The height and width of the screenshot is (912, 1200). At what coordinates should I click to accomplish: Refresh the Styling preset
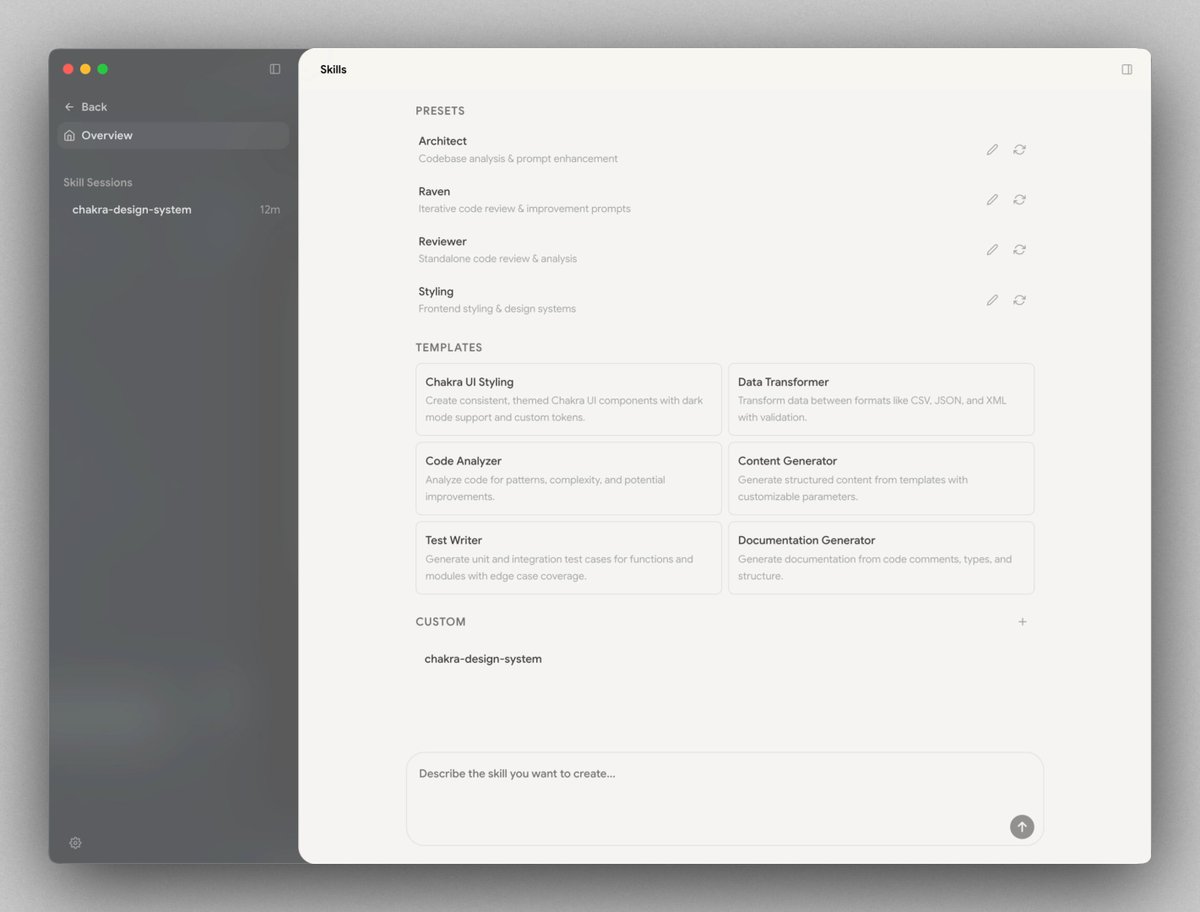(x=1019, y=300)
